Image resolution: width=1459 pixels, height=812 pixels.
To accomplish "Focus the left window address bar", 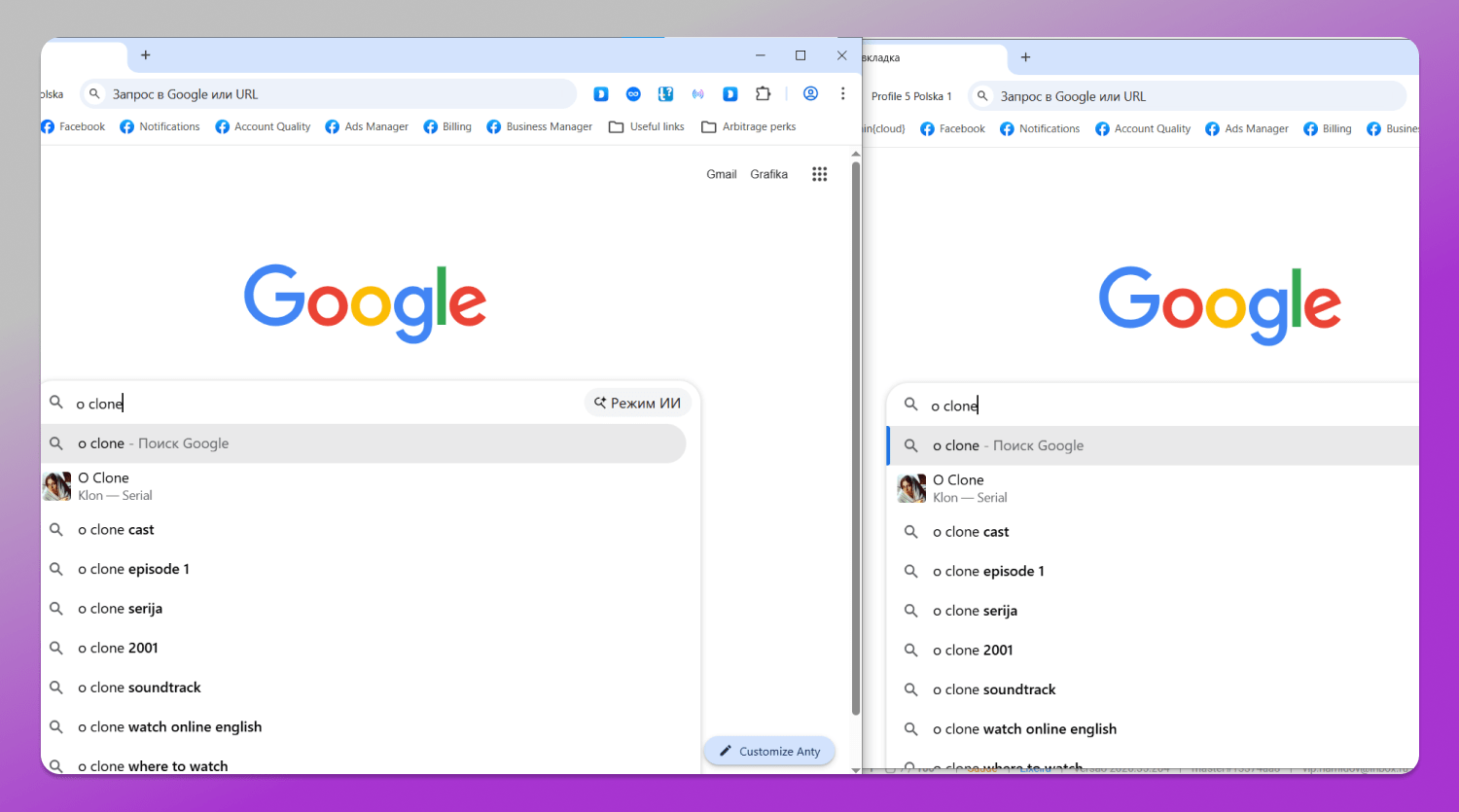I will pos(329,94).
